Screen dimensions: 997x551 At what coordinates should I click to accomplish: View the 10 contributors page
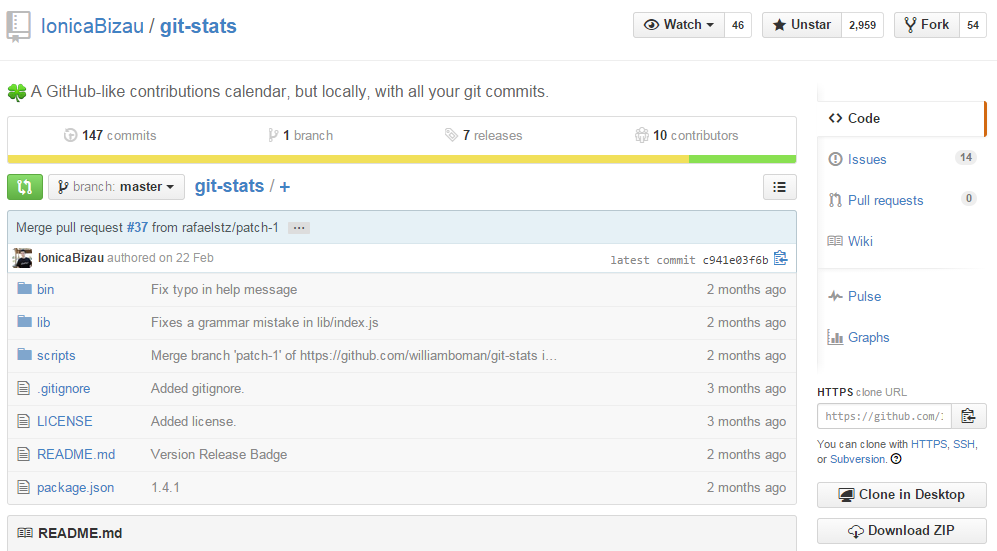[686, 135]
